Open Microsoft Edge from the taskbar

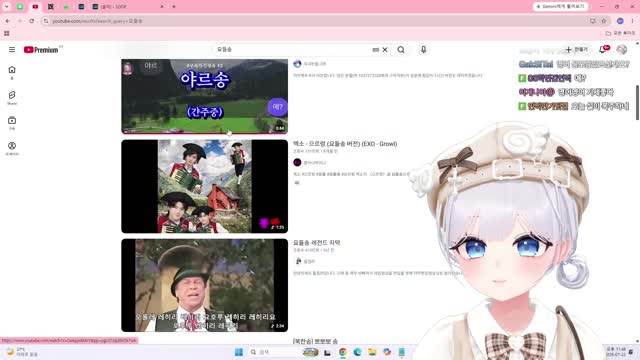pyautogui.click(x=358, y=352)
